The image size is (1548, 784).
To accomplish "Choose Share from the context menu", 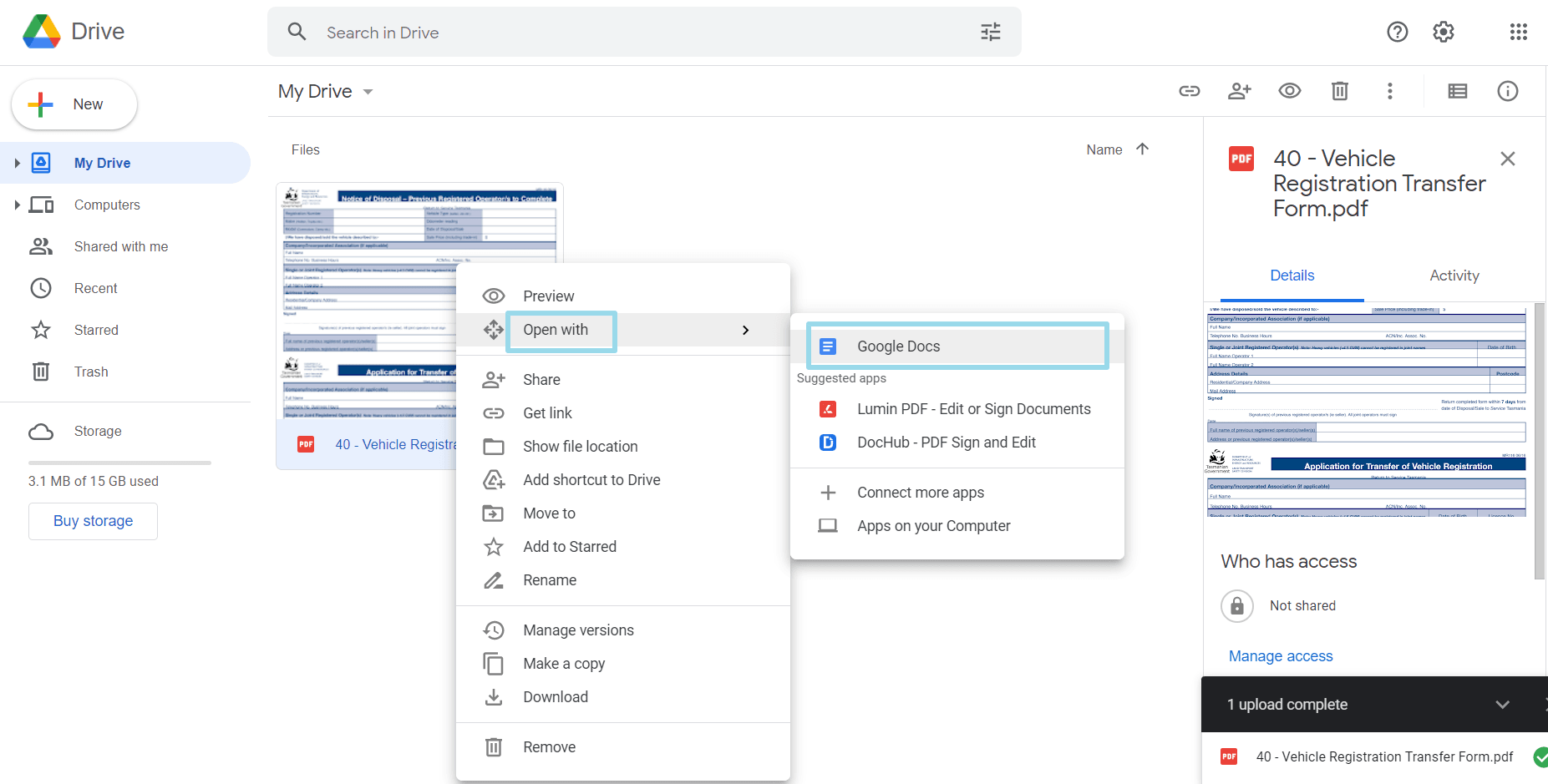I will [623, 380].
